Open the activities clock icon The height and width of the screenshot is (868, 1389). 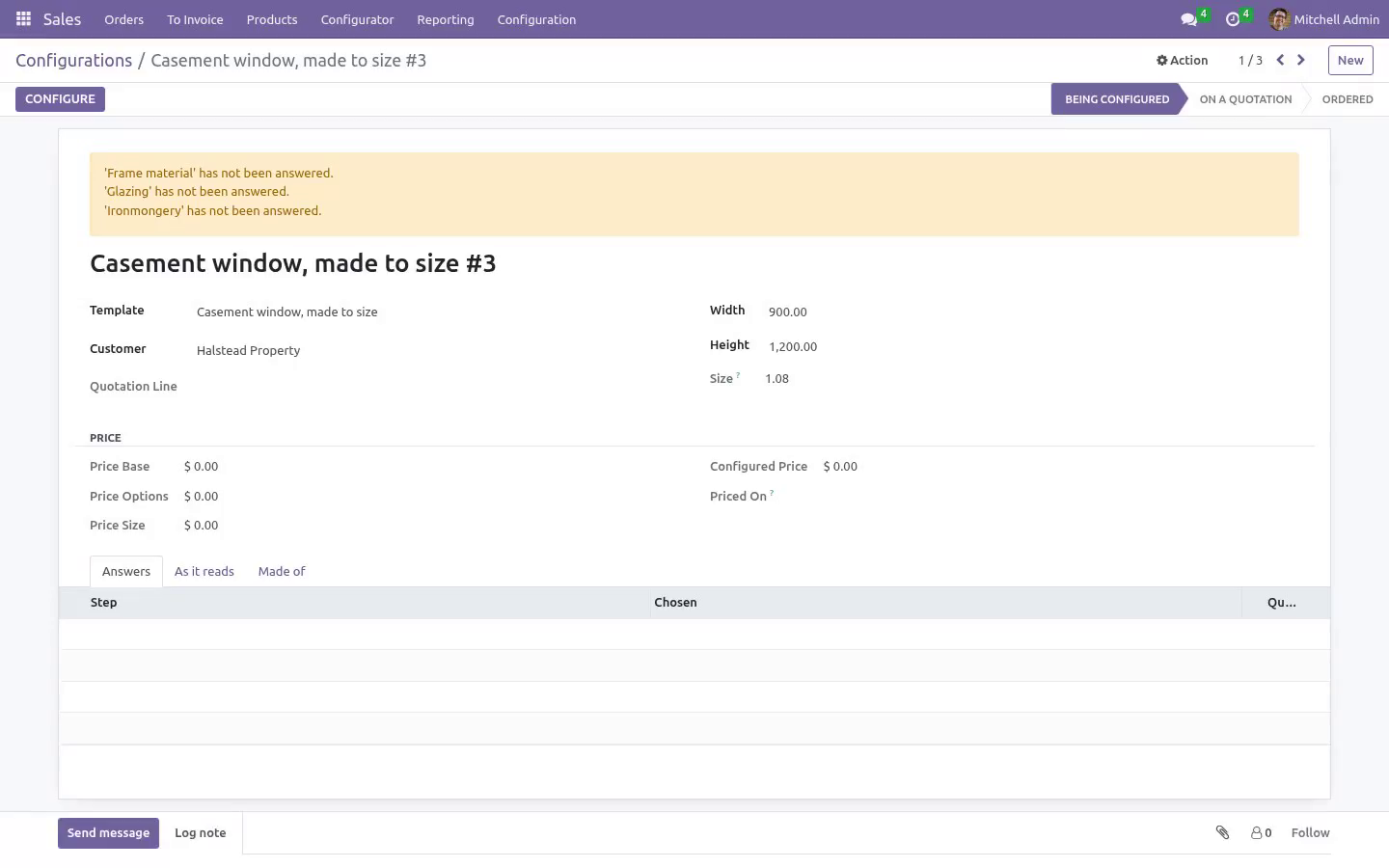[1233, 19]
